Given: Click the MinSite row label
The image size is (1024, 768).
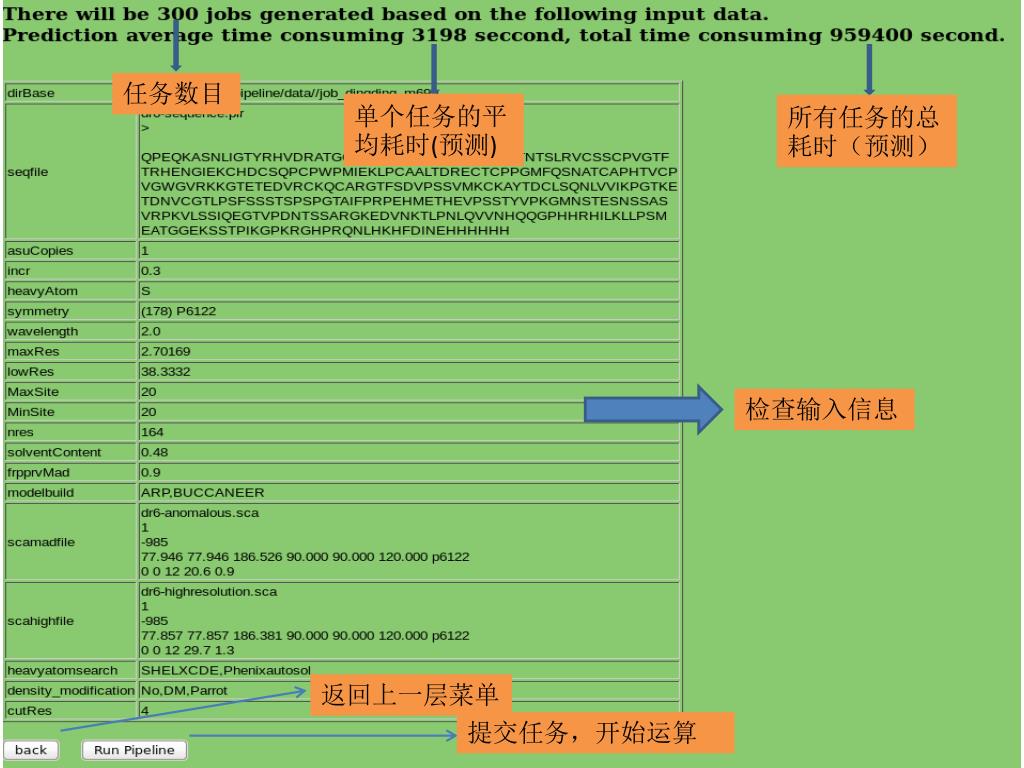Looking at the screenshot, I should [31, 413].
